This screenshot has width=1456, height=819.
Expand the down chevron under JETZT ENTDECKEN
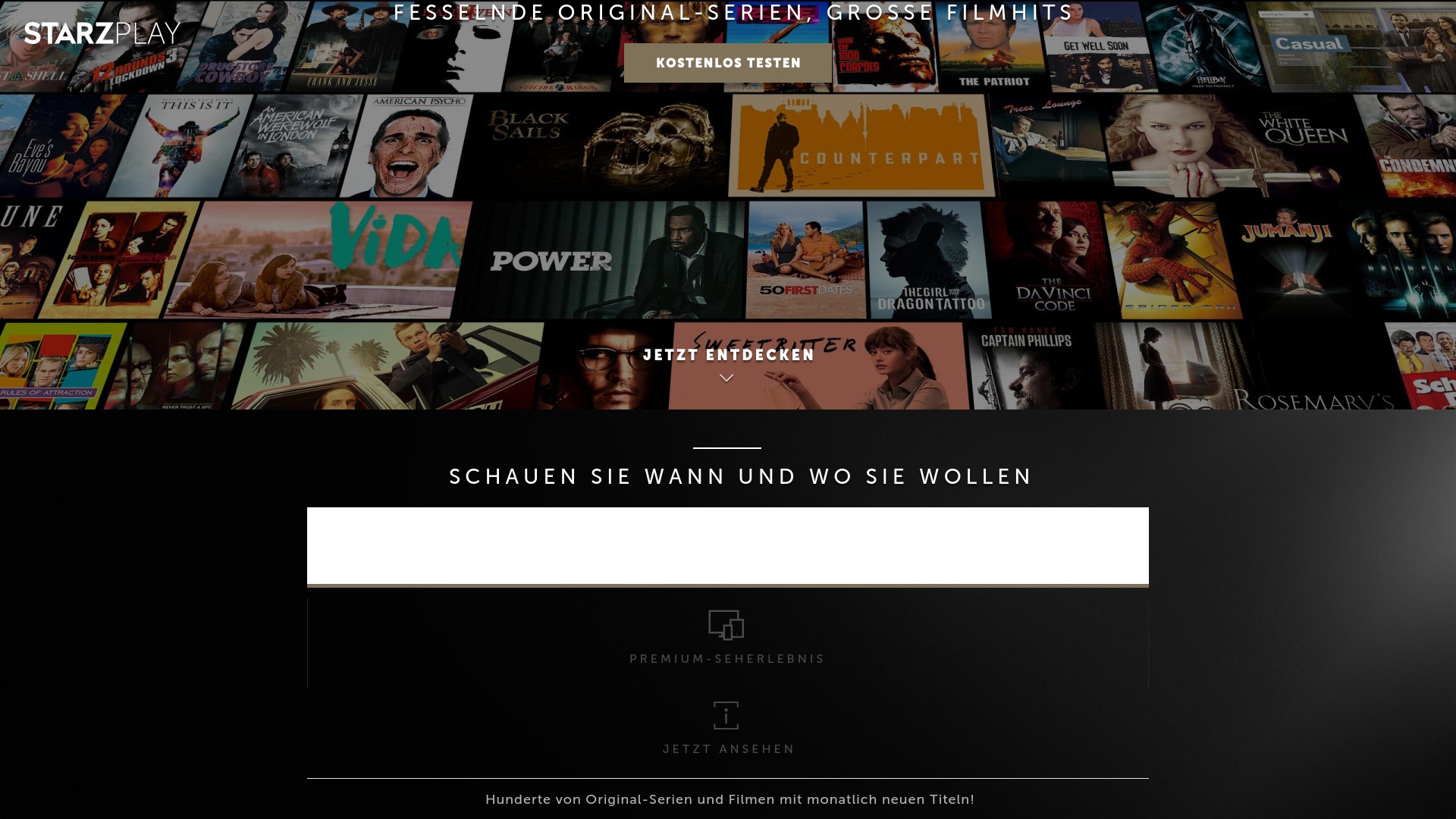click(726, 378)
